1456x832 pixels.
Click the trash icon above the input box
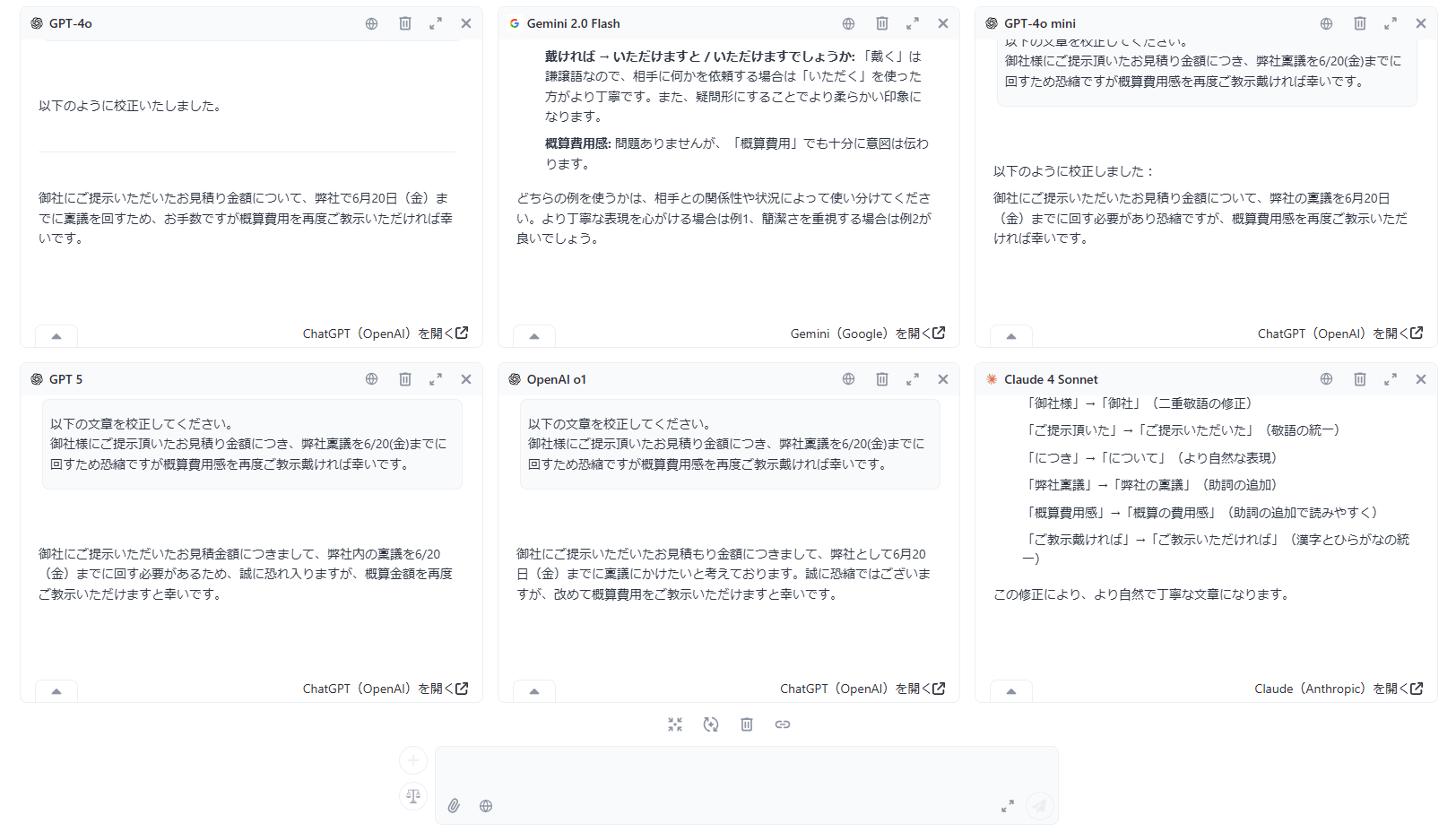pyautogui.click(x=747, y=724)
